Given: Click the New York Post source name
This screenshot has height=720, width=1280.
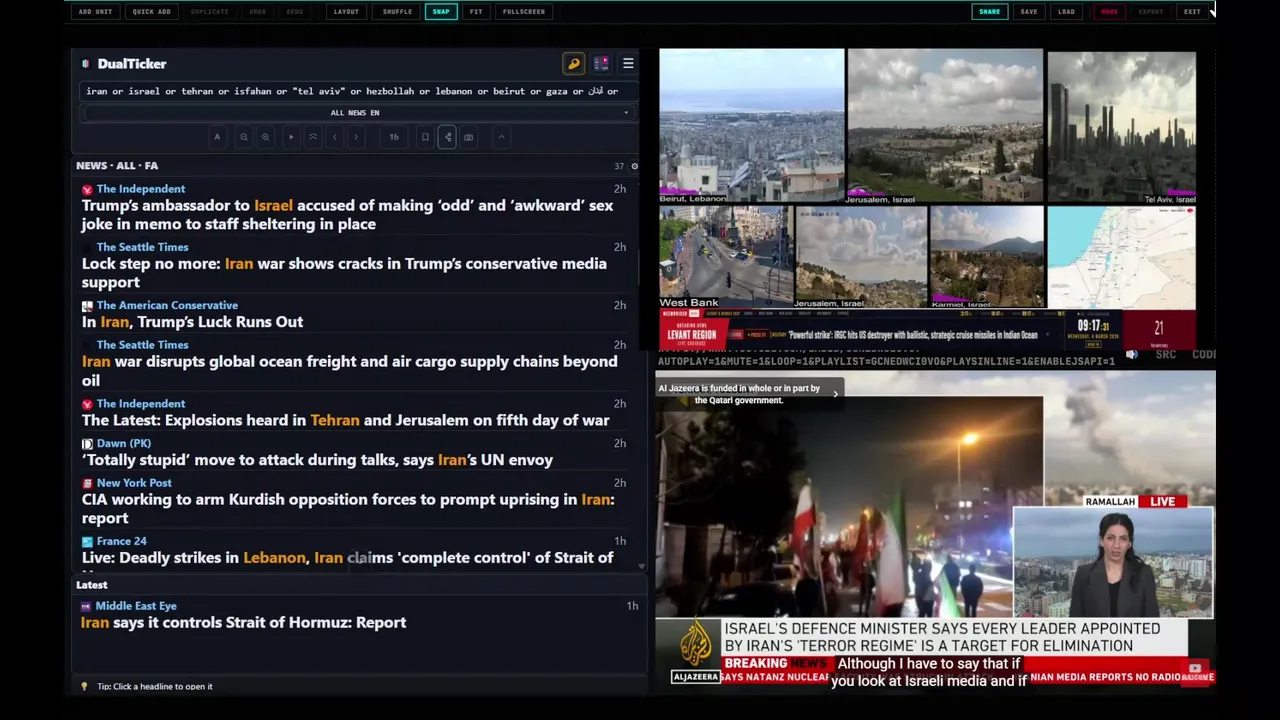Looking at the screenshot, I should click(x=134, y=483).
